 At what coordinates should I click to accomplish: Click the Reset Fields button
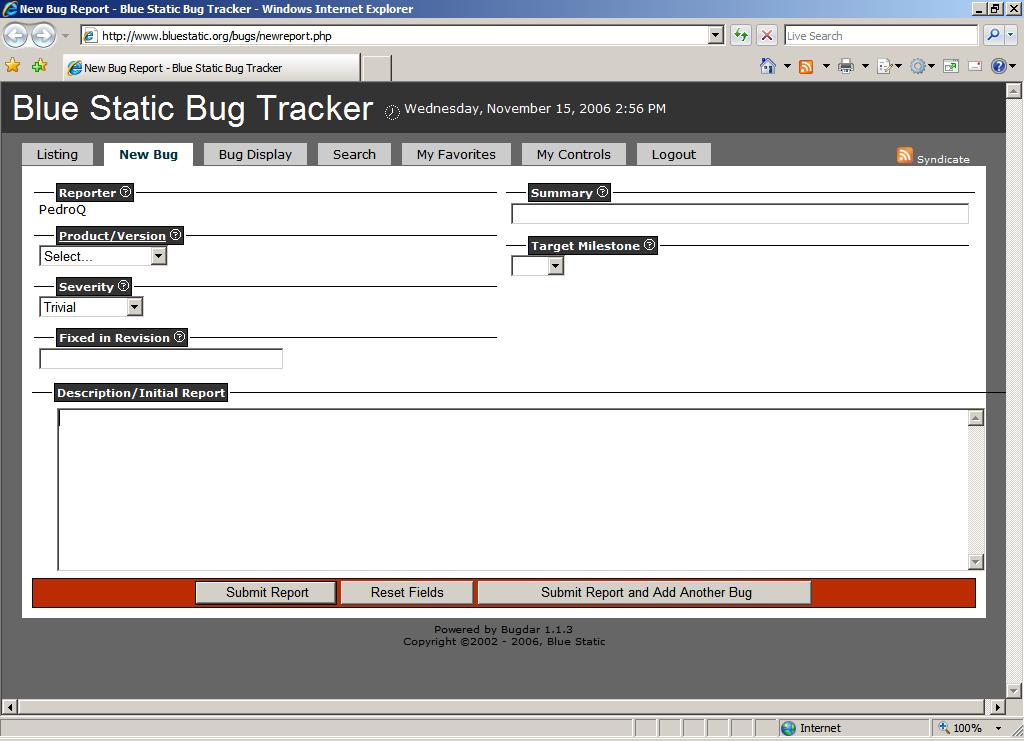[x=407, y=592]
